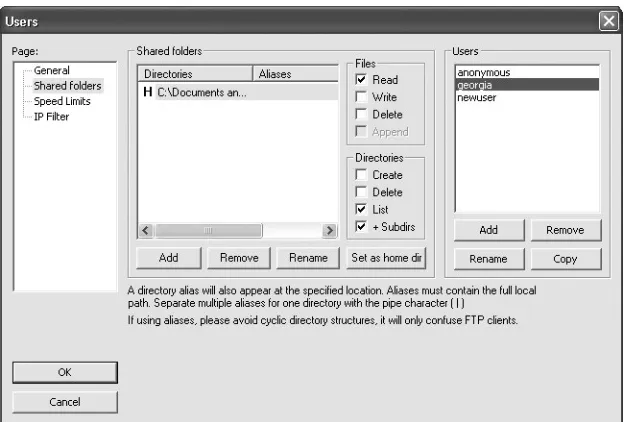This screenshot has height=422, width=624.
Task: Click Remove in the Users panel
Action: point(566,230)
